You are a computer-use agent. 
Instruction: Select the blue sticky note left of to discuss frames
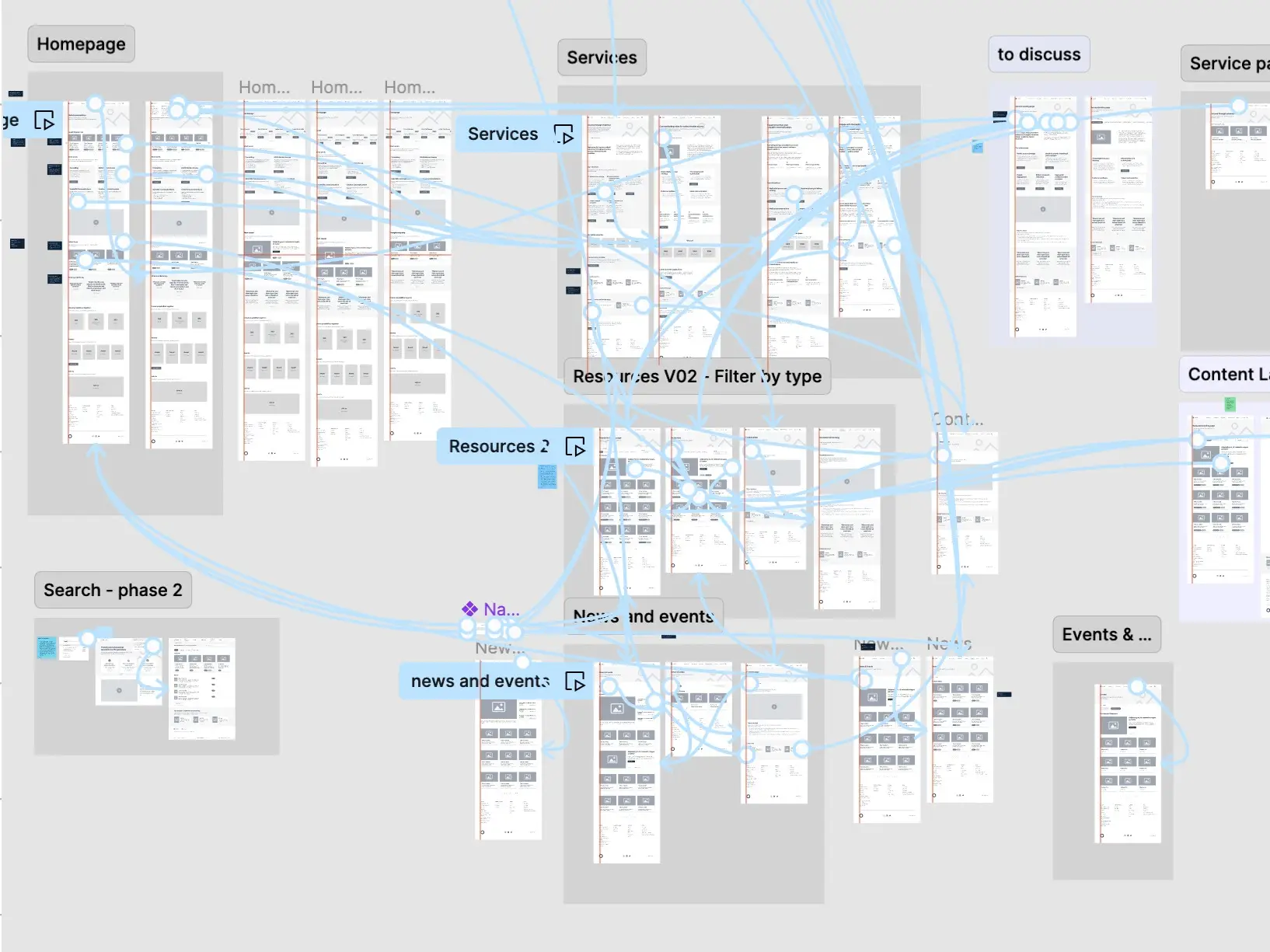pos(978,146)
